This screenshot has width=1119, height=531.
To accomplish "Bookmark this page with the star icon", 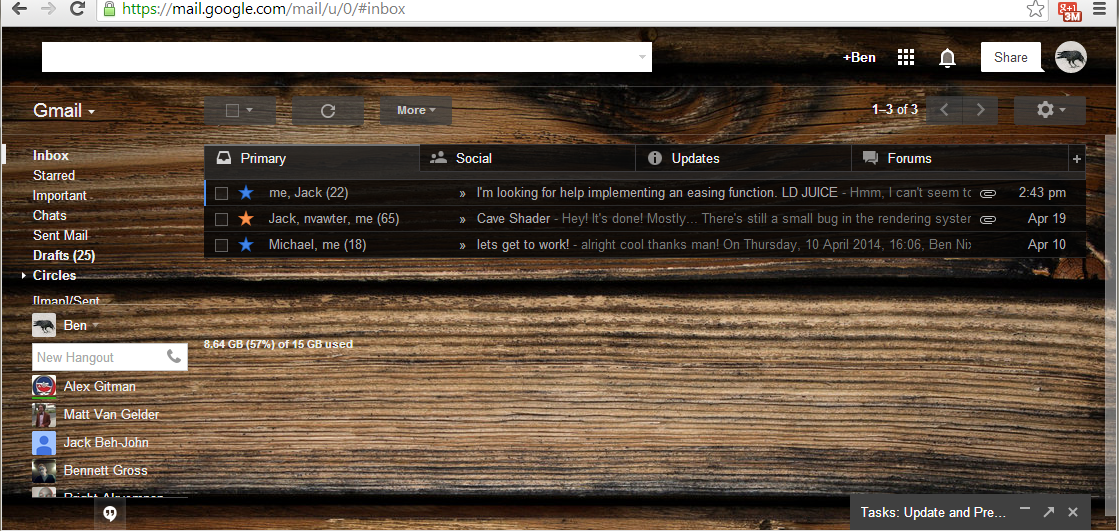I will tap(1035, 9).
